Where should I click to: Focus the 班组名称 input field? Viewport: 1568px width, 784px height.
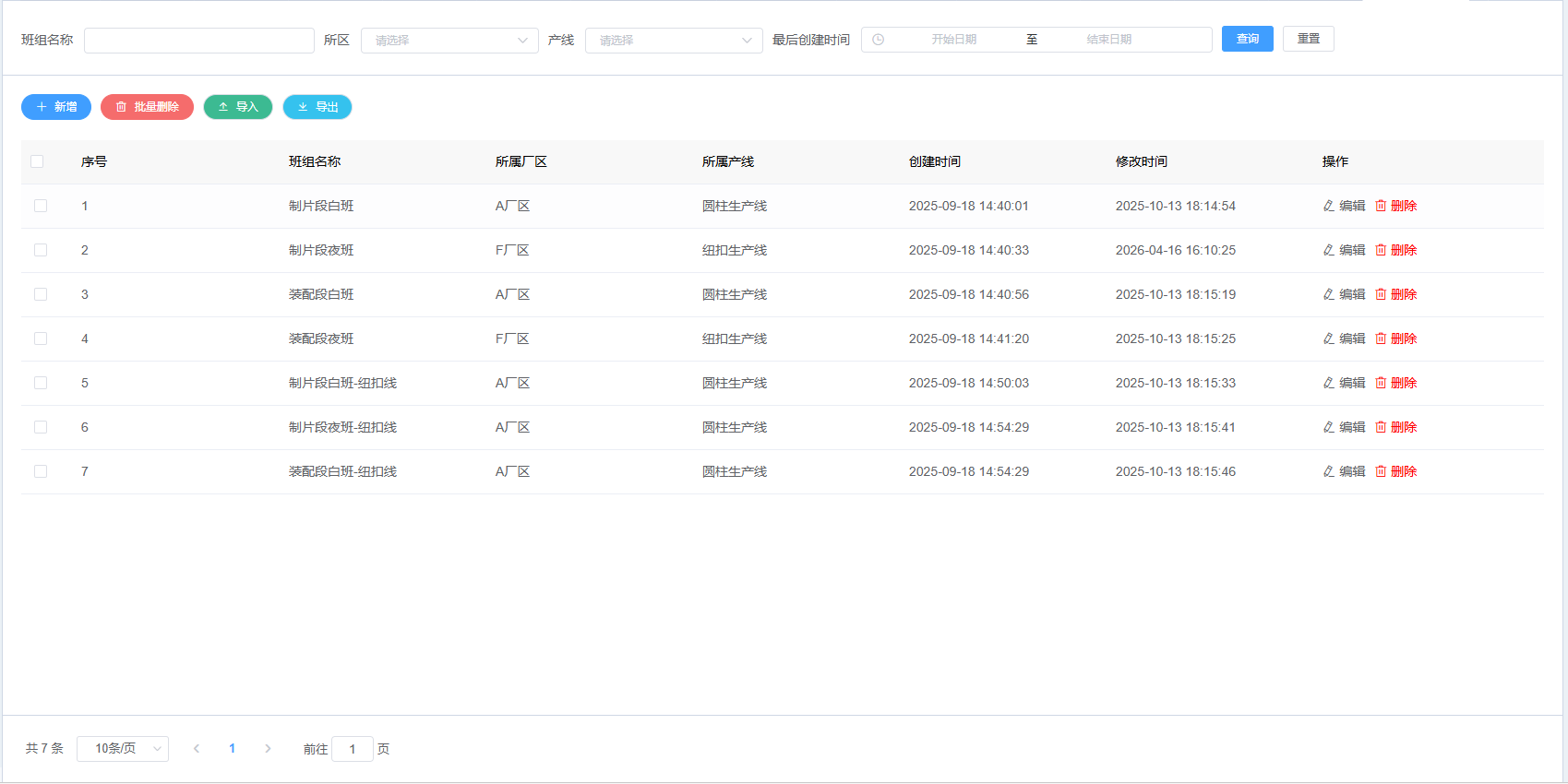199,41
